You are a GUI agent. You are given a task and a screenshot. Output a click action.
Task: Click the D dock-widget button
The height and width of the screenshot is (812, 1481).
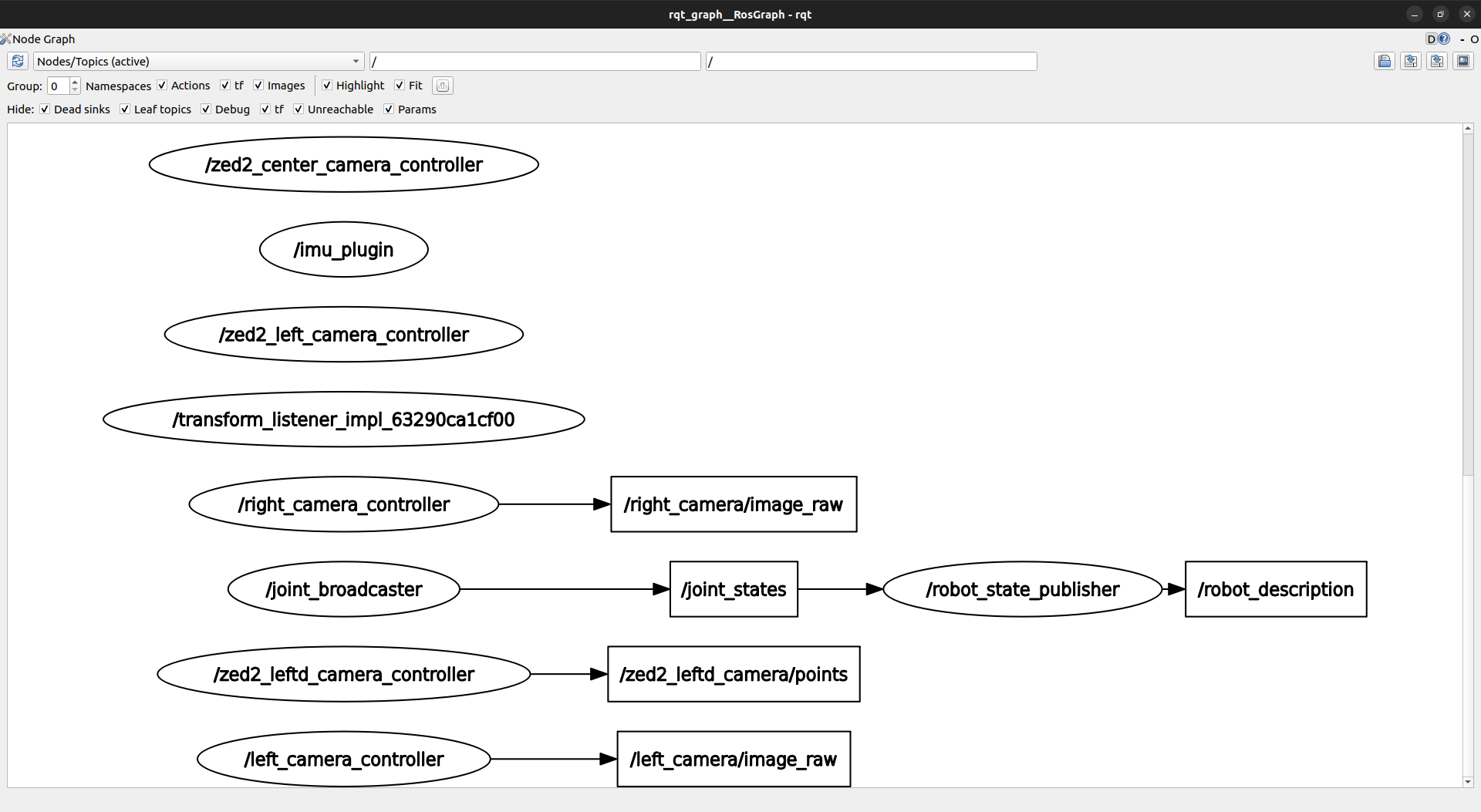(1432, 39)
